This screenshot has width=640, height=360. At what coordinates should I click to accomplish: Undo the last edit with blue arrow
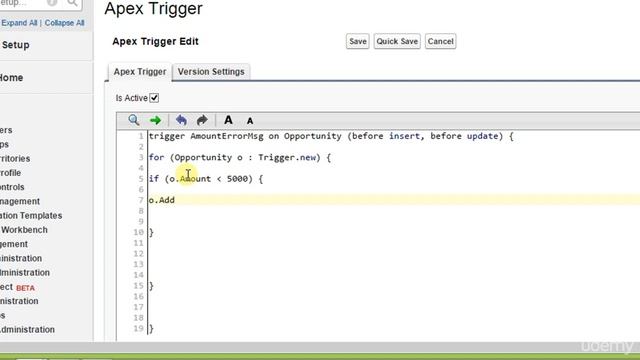point(181,120)
